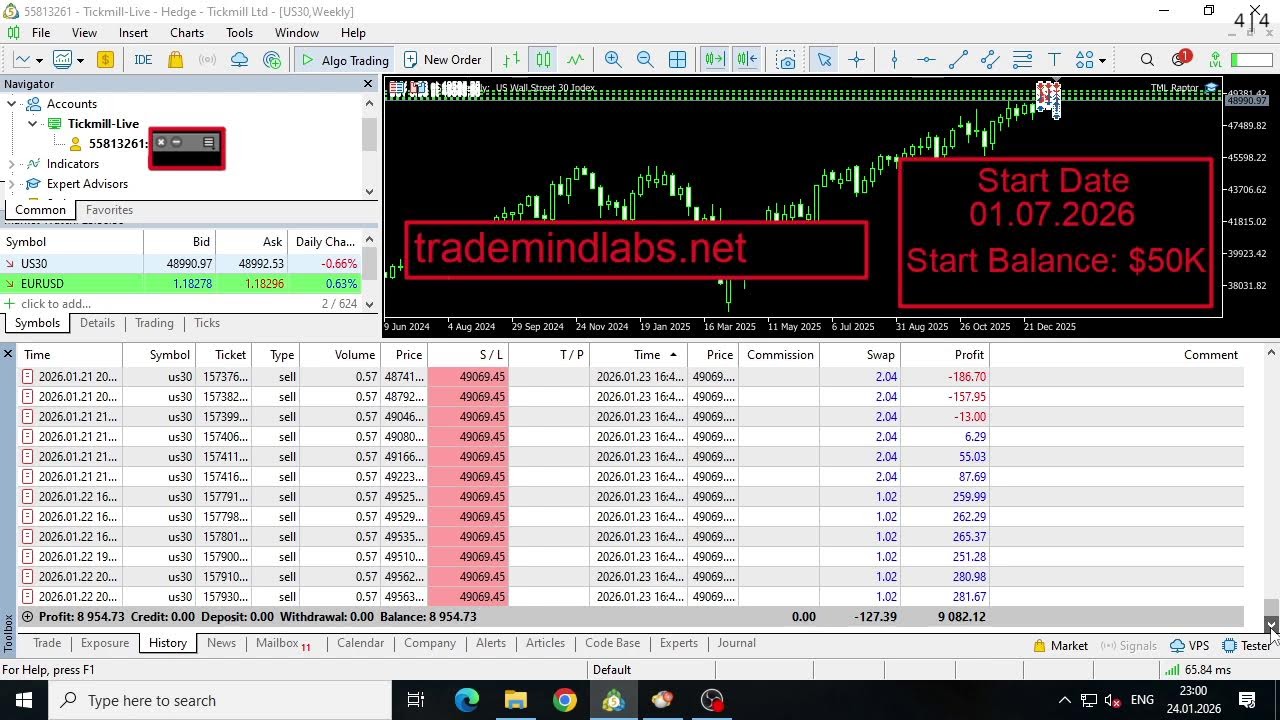The width and height of the screenshot is (1280, 720).
Task: Open chart type dropdown arrow
Action: (37, 60)
